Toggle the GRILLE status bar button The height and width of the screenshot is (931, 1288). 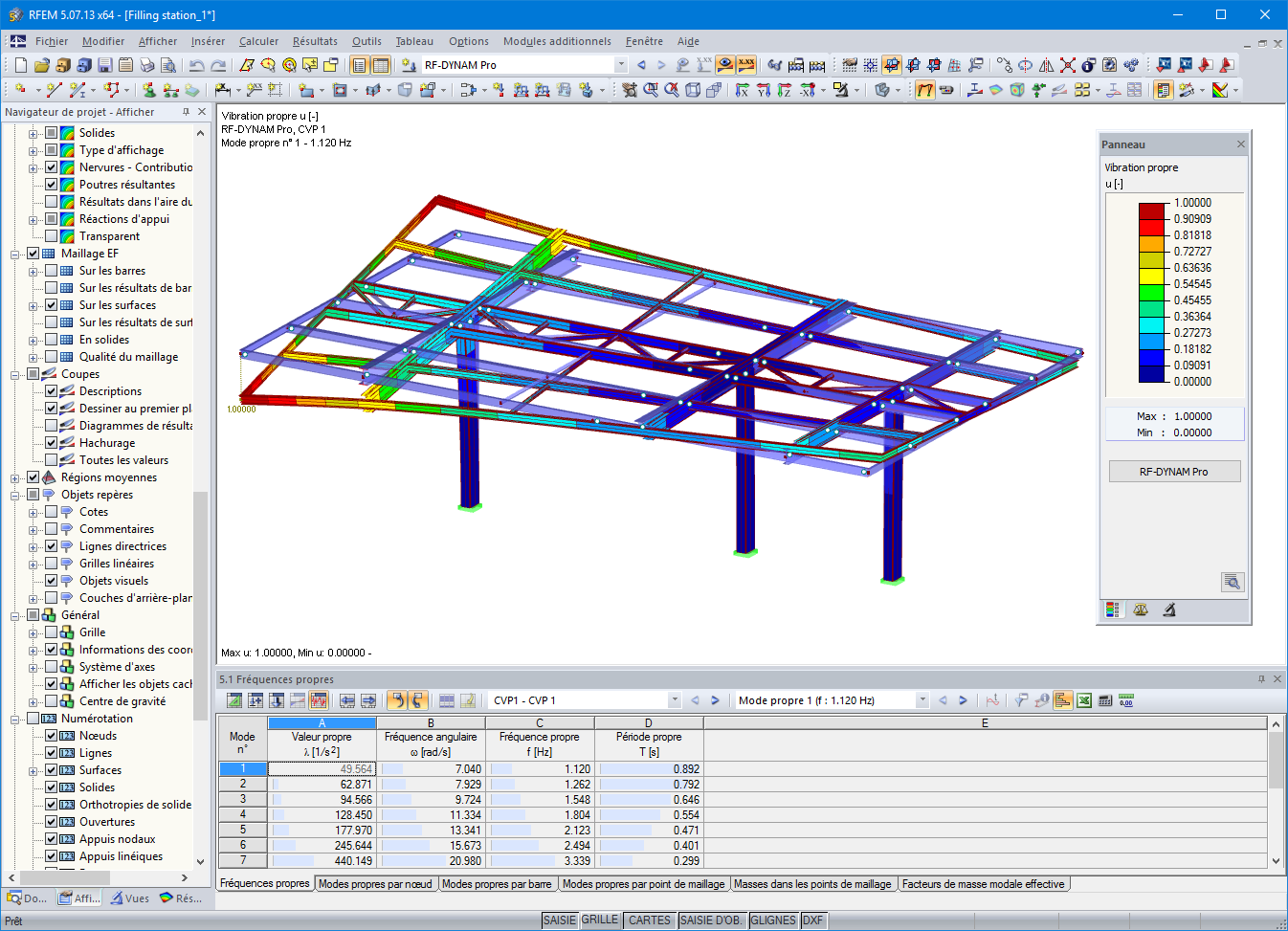tap(600, 920)
